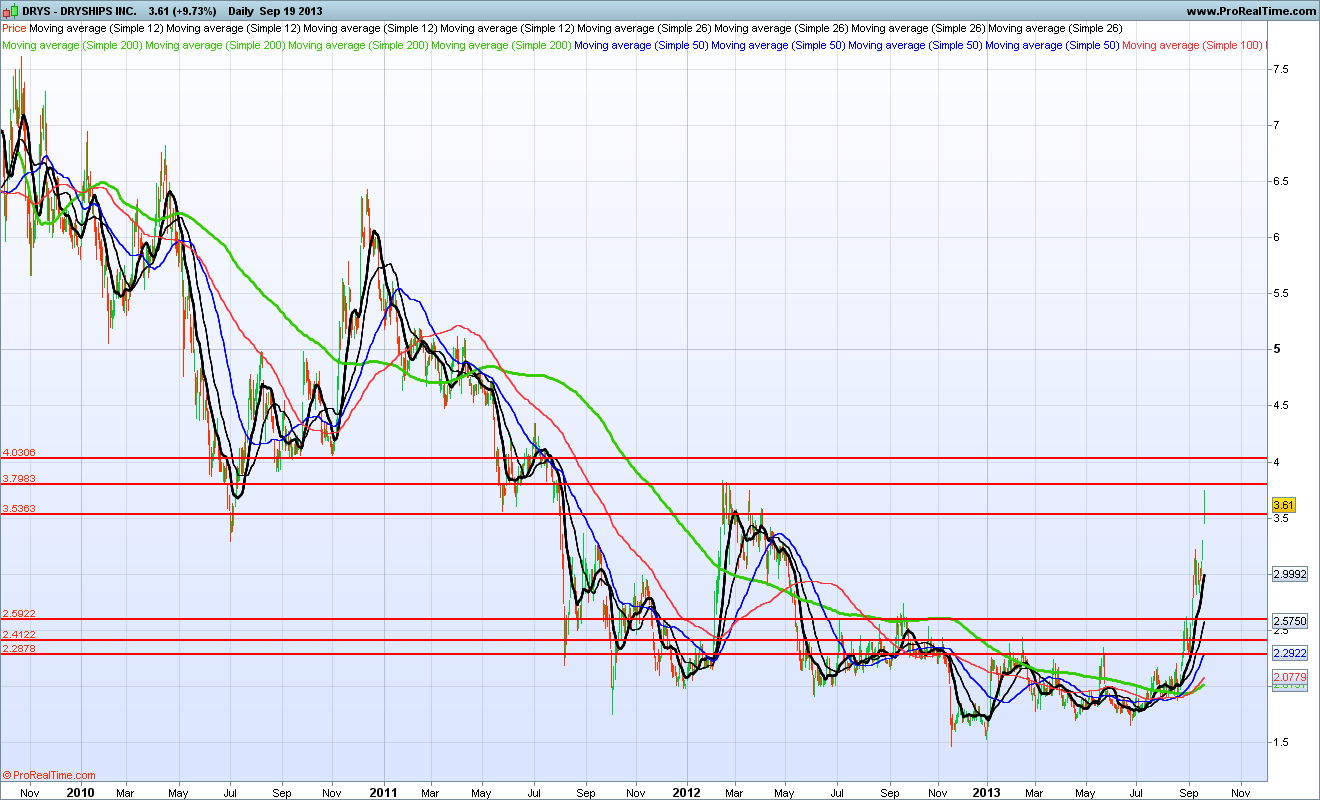The image size is (1320, 800).
Task: Click the 3.5363 horizontal line label
Action: (20, 508)
